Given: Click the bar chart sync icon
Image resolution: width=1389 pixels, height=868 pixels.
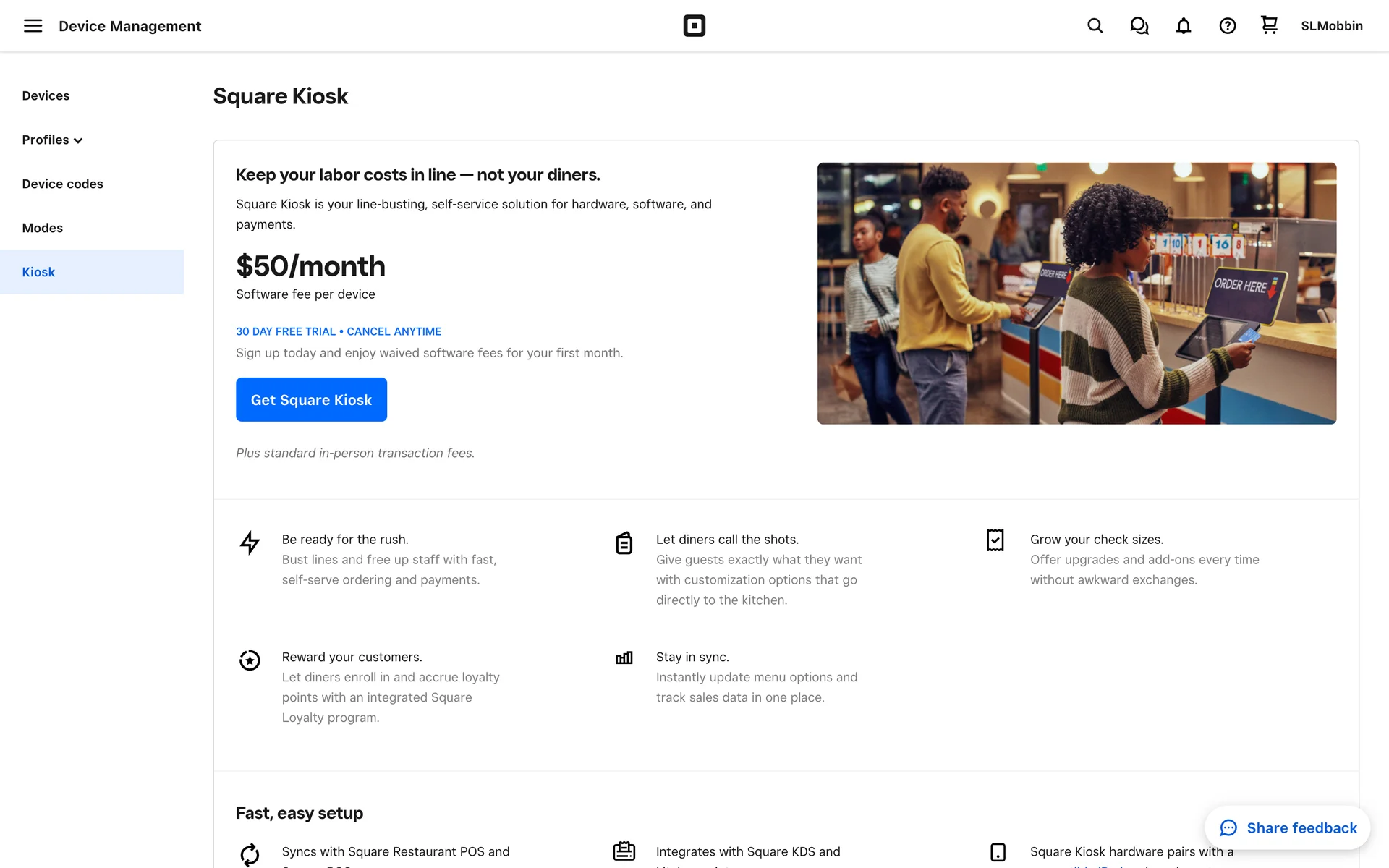Looking at the screenshot, I should coord(624,658).
